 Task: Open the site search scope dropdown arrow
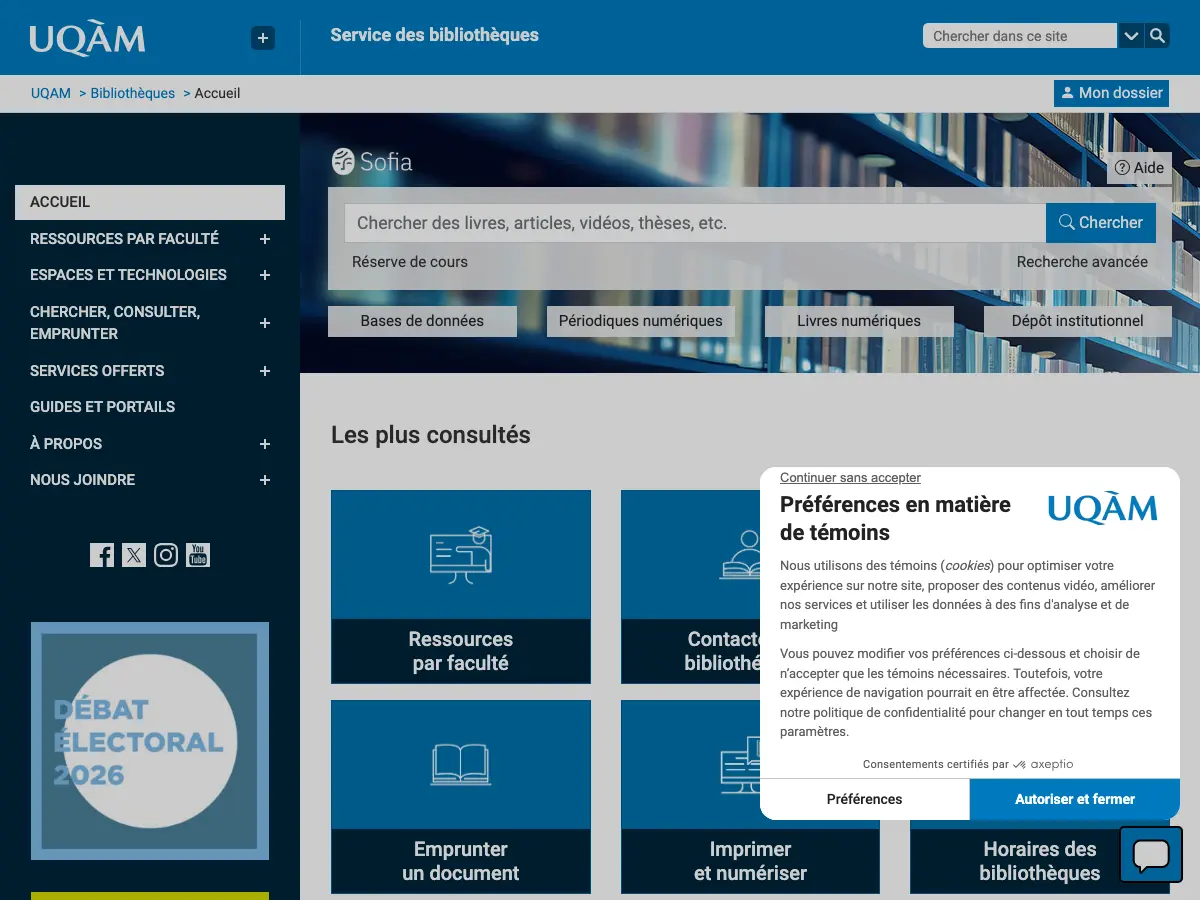pyautogui.click(x=1131, y=36)
